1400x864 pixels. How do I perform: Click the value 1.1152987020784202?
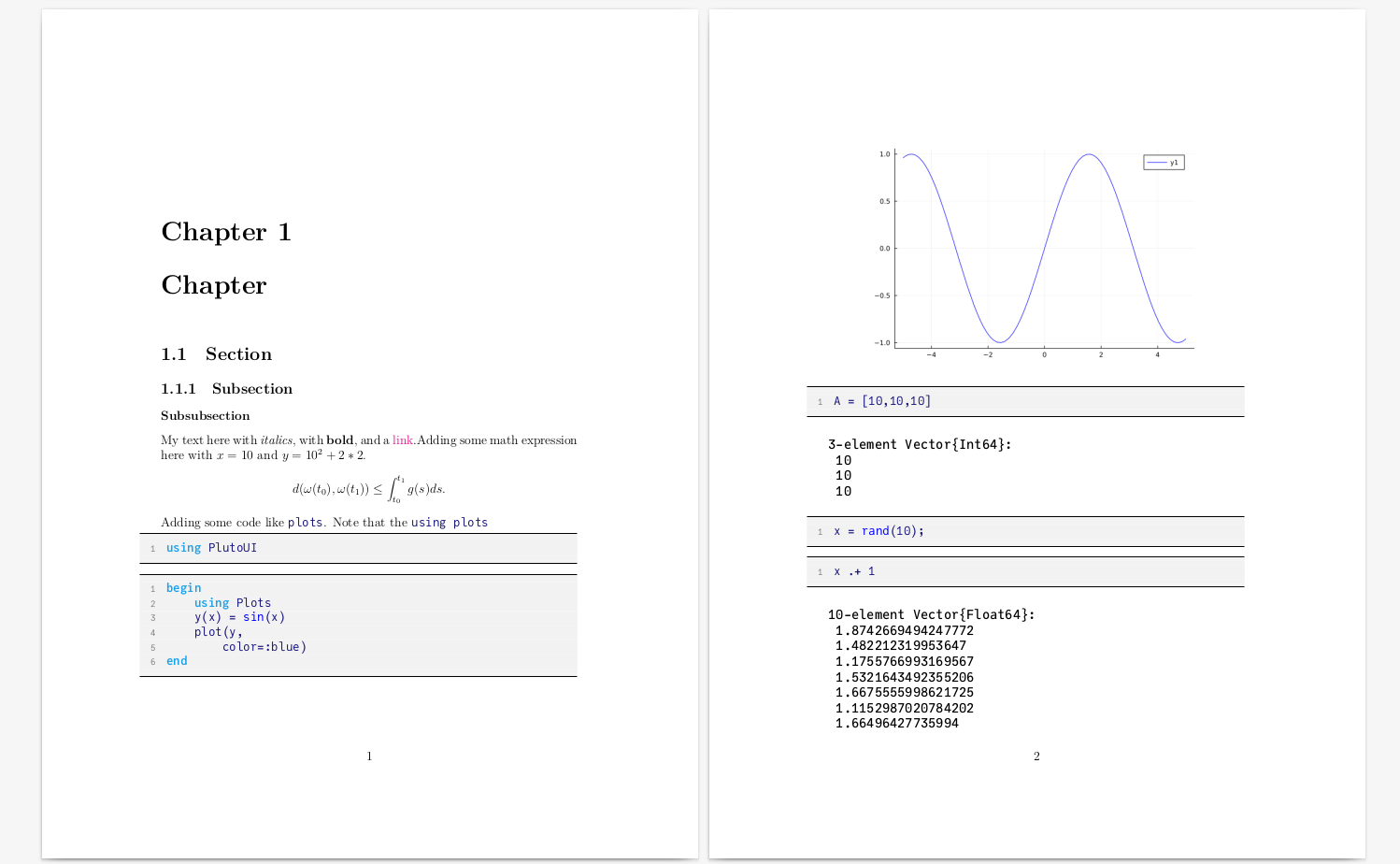coord(905,709)
